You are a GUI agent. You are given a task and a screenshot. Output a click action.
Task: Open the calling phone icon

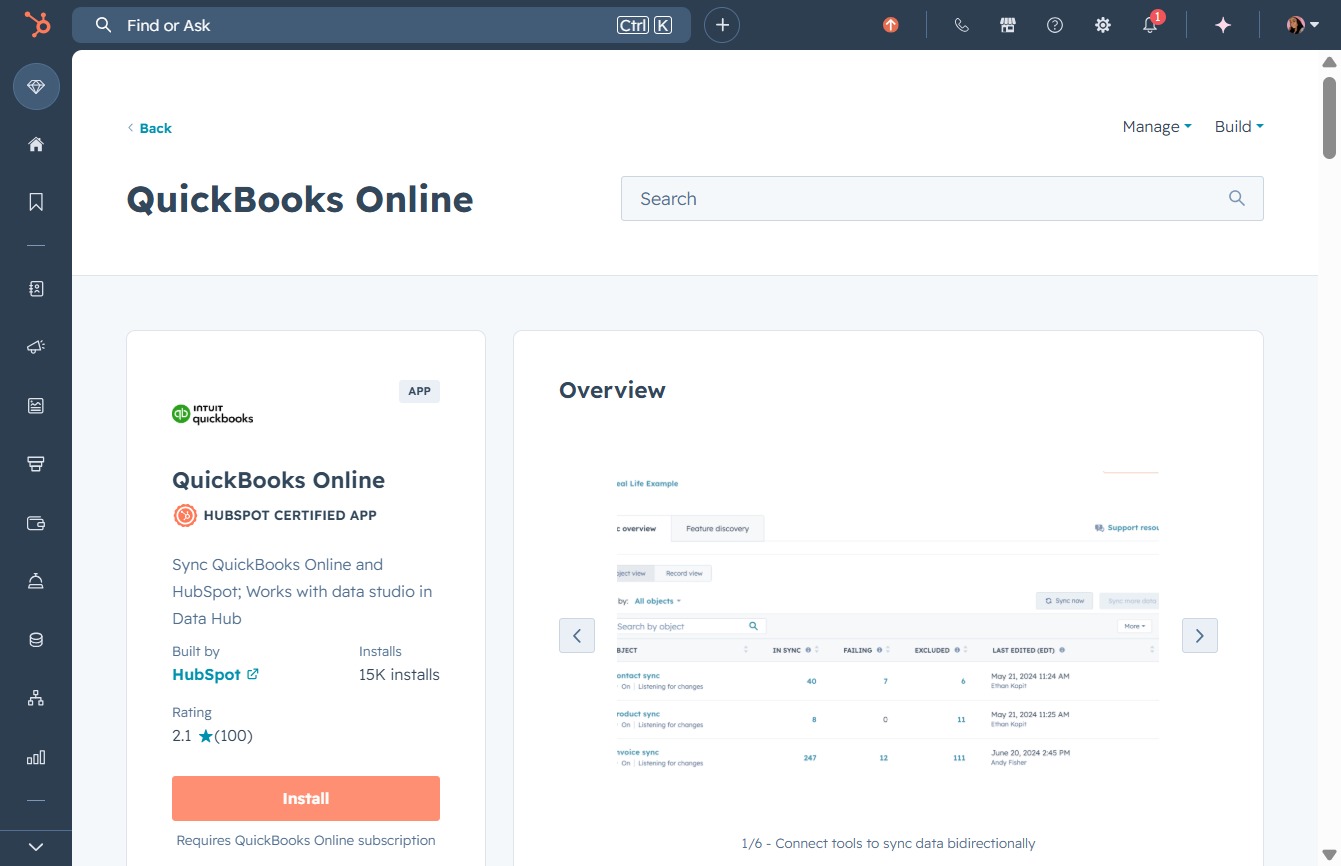(x=962, y=25)
